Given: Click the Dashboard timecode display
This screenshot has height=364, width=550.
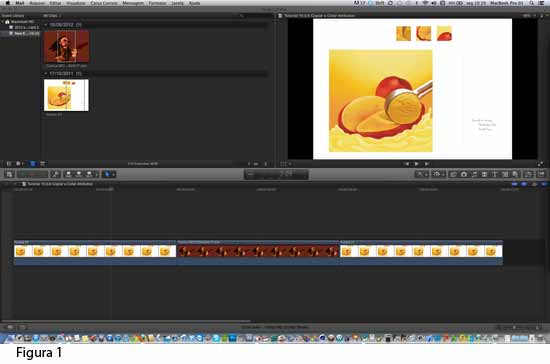Looking at the screenshot, I should coord(276,174).
